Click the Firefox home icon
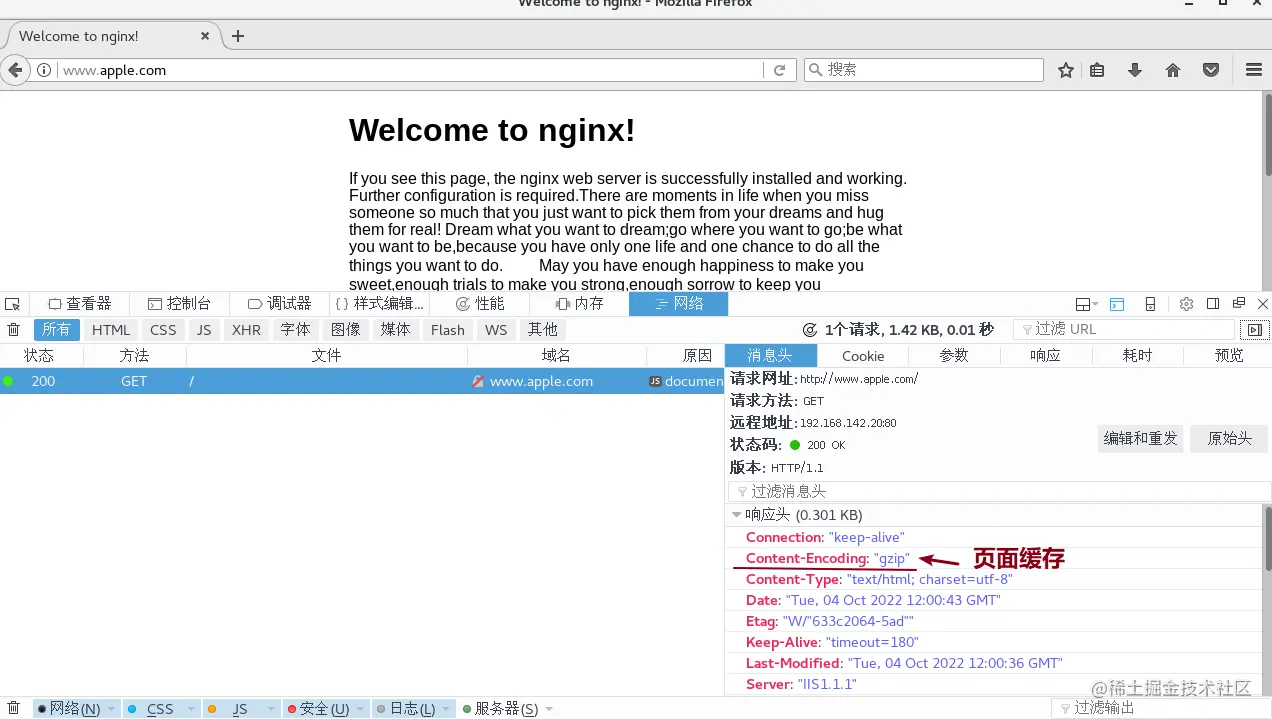Image resolution: width=1272 pixels, height=719 pixels. point(1173,70)
